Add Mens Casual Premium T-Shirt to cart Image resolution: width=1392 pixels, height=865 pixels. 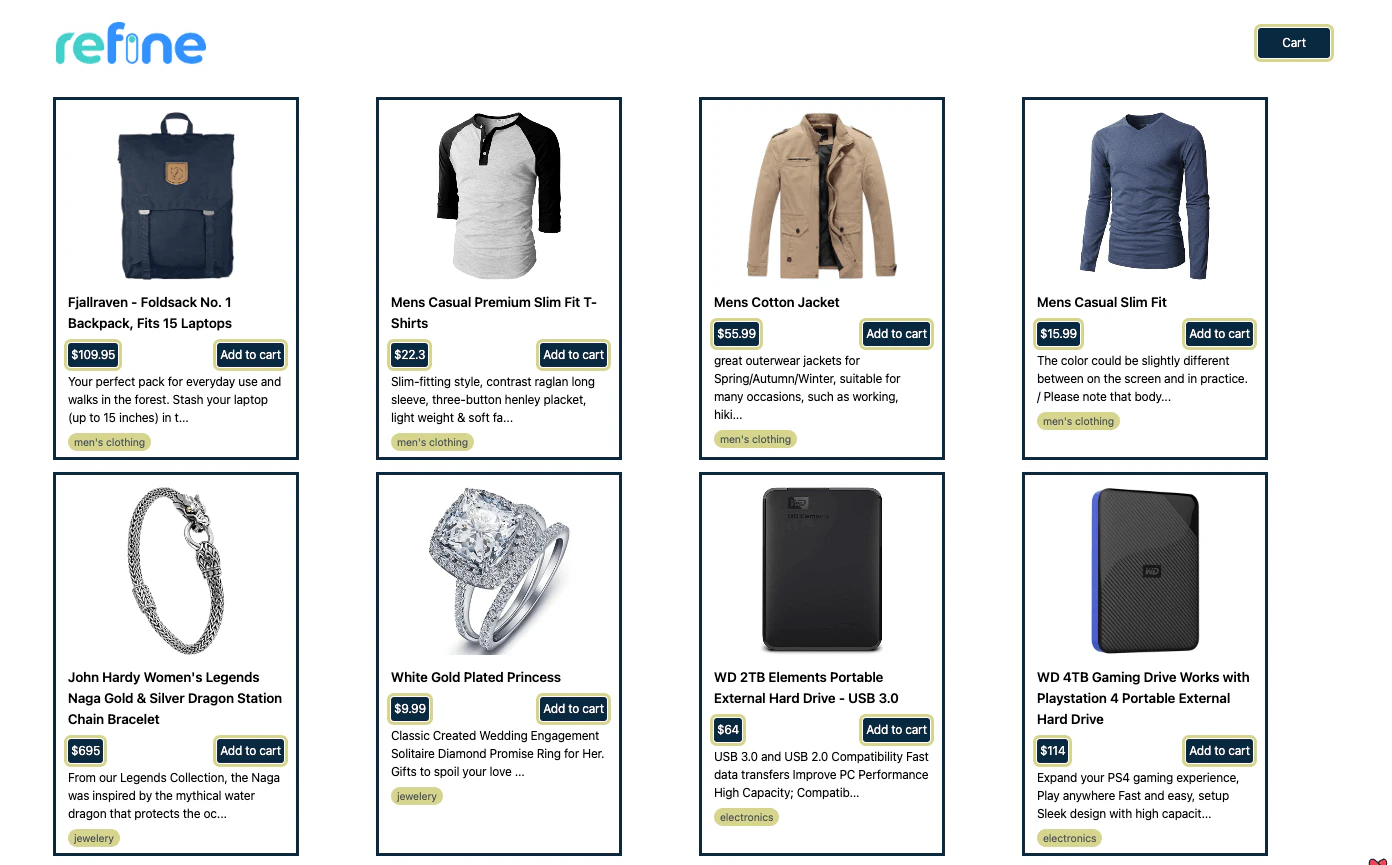(x=573, y=355)
